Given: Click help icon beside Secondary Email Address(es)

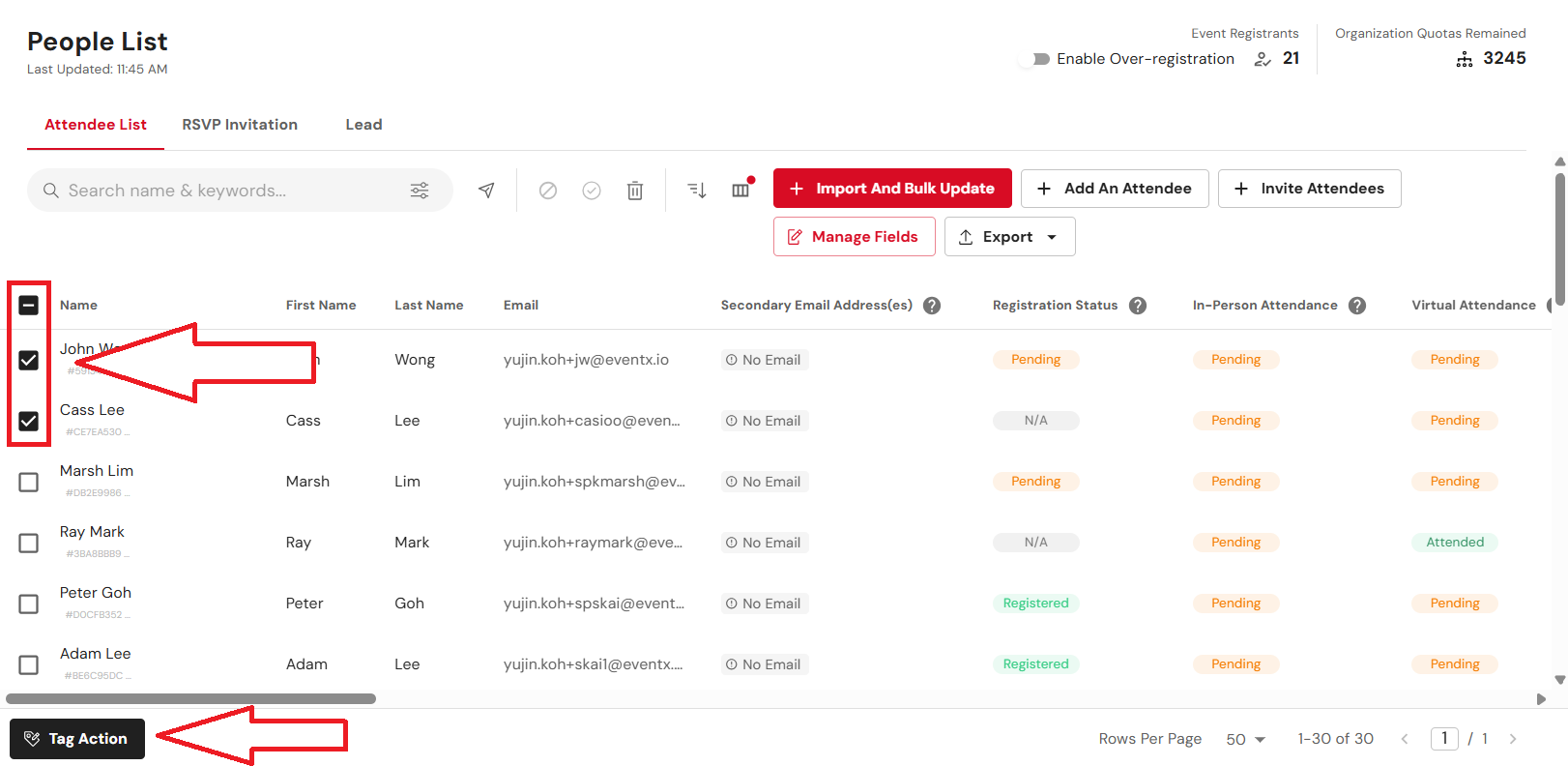Looking at the screenshot, I should (x=932, y=306).
